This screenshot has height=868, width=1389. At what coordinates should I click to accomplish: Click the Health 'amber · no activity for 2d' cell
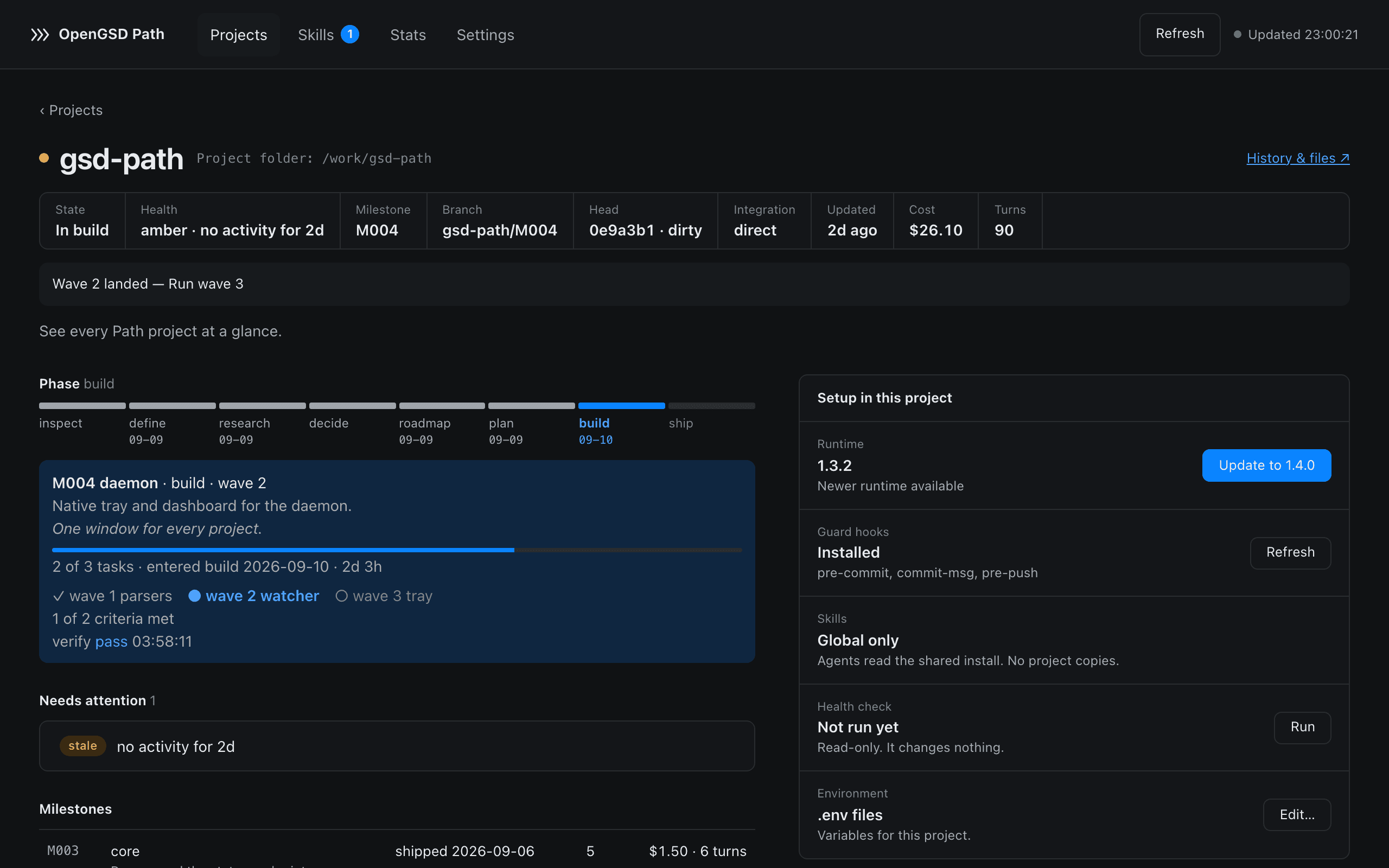[232, 221]
